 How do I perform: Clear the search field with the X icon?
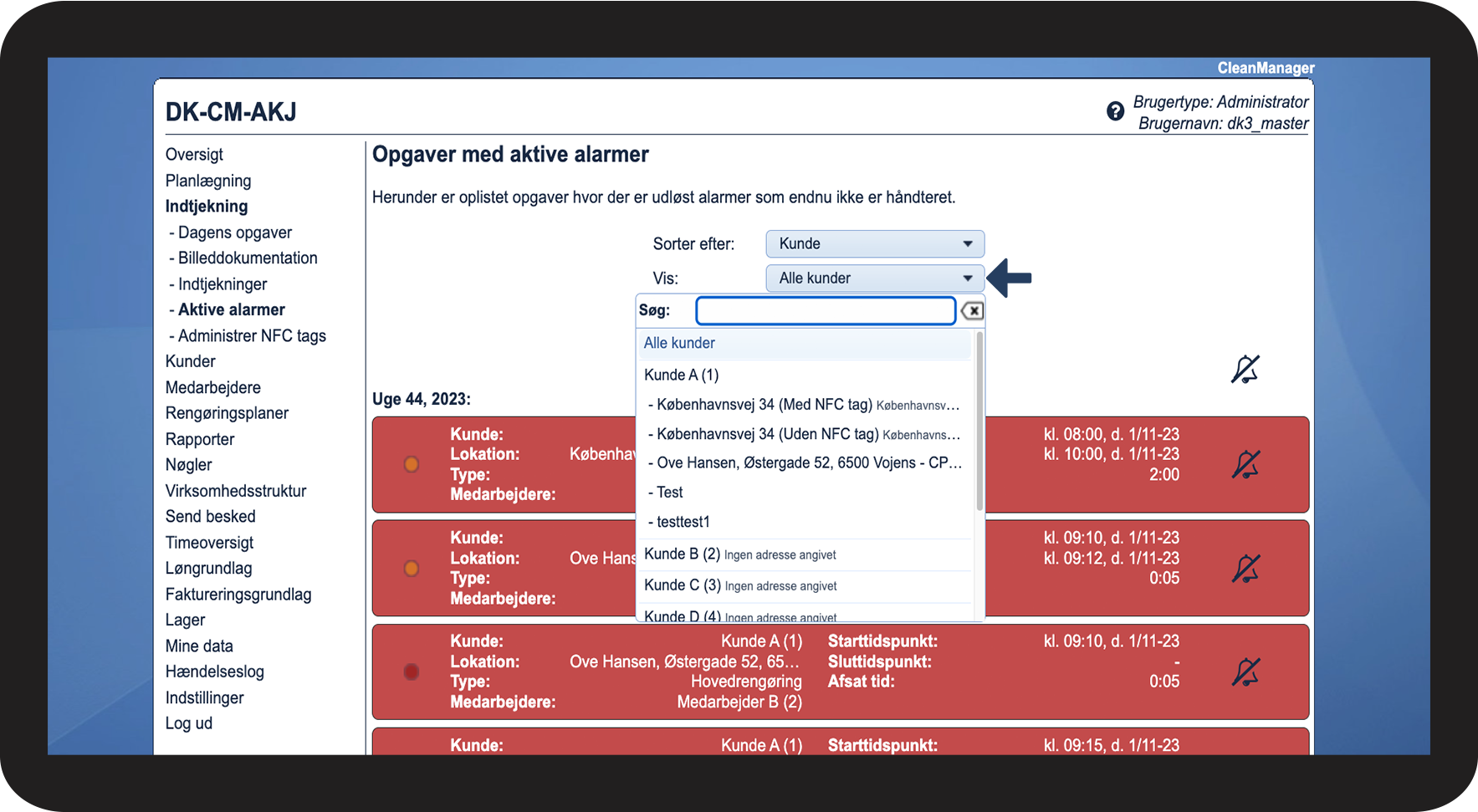point(972,311)
